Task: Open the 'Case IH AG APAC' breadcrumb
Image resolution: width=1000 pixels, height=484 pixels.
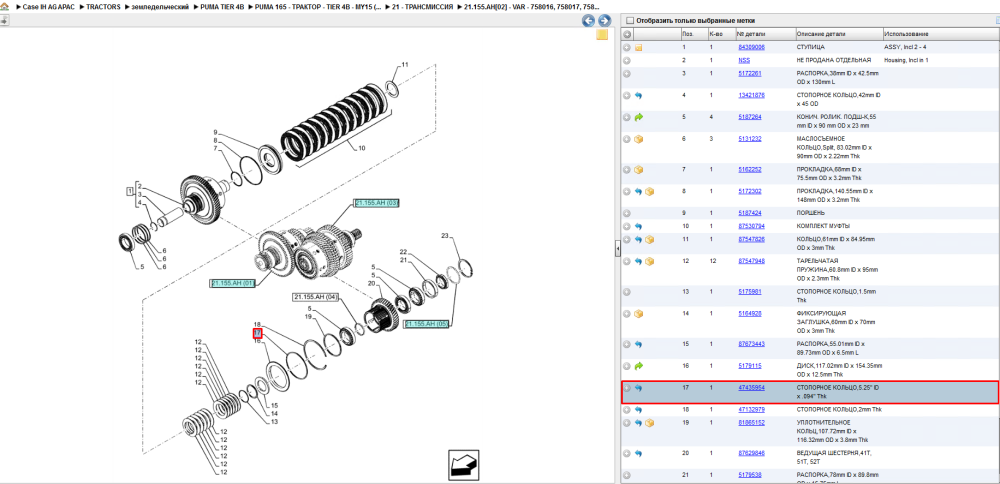Action: click(50, 6)
